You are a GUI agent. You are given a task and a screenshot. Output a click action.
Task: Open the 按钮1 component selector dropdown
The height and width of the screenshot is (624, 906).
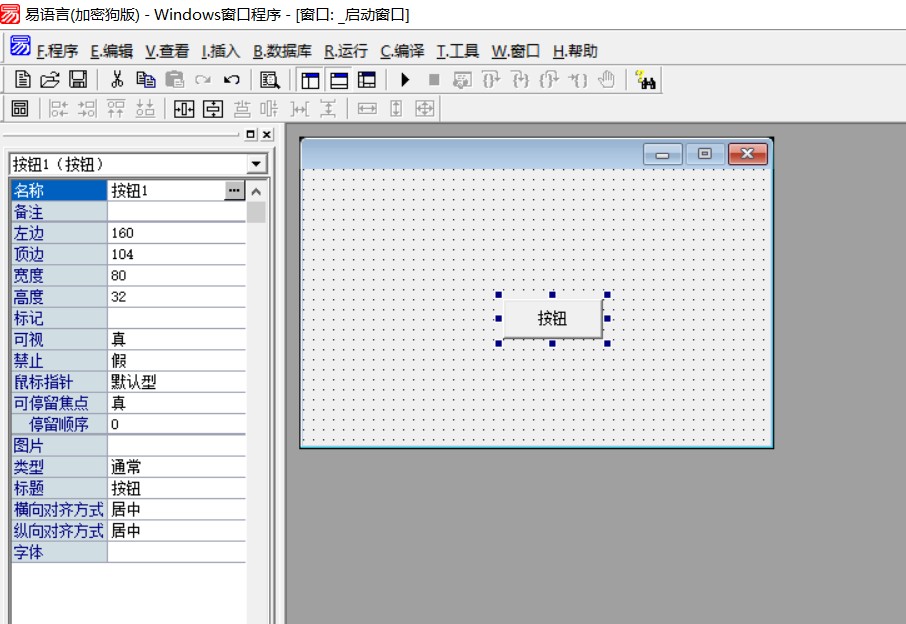click(257, 164)
